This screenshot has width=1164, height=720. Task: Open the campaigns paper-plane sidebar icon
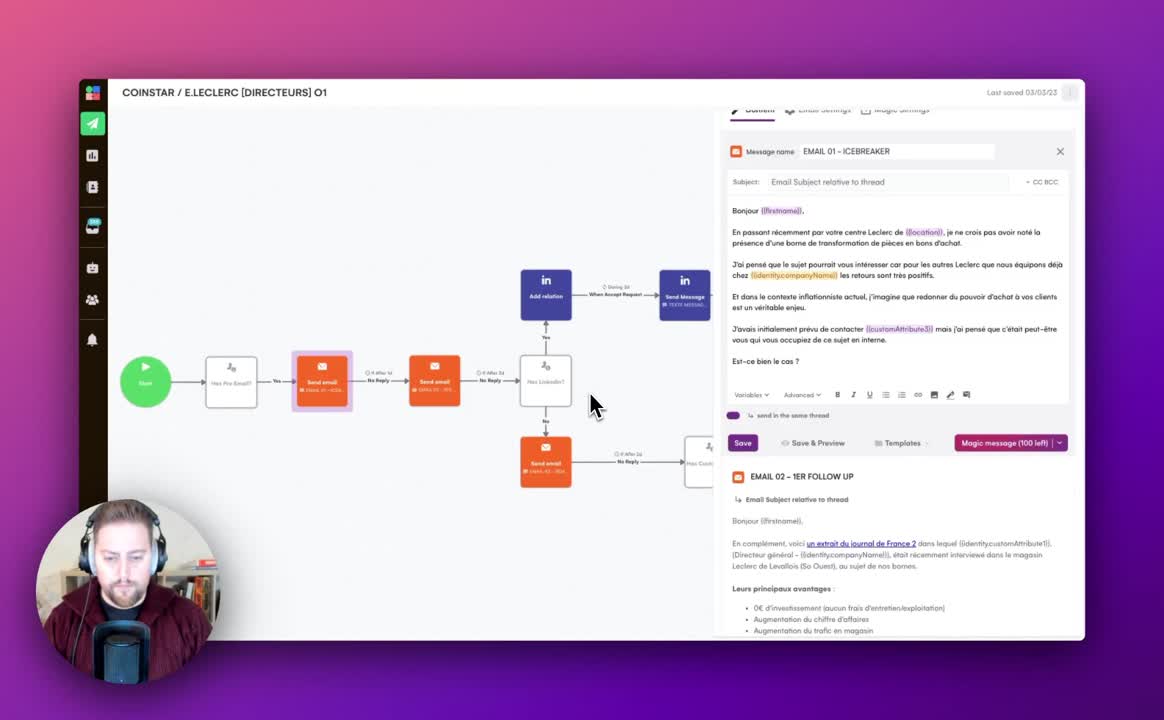point(93,123)
